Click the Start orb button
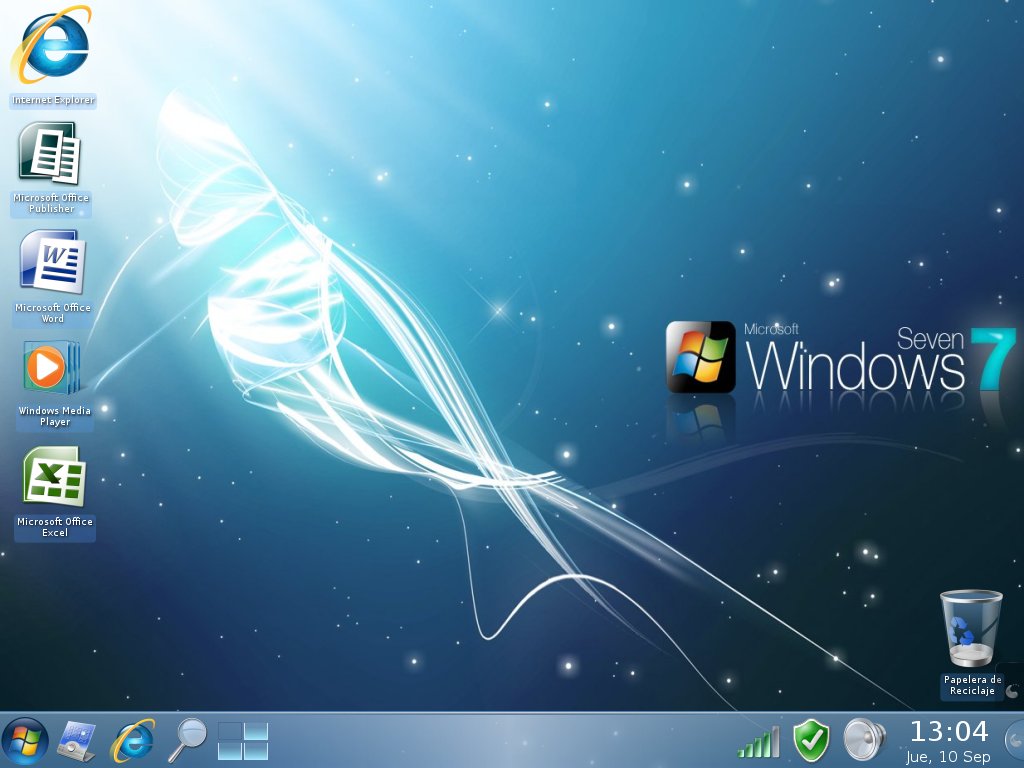The image size is (1024, 768). coord(24,741)
